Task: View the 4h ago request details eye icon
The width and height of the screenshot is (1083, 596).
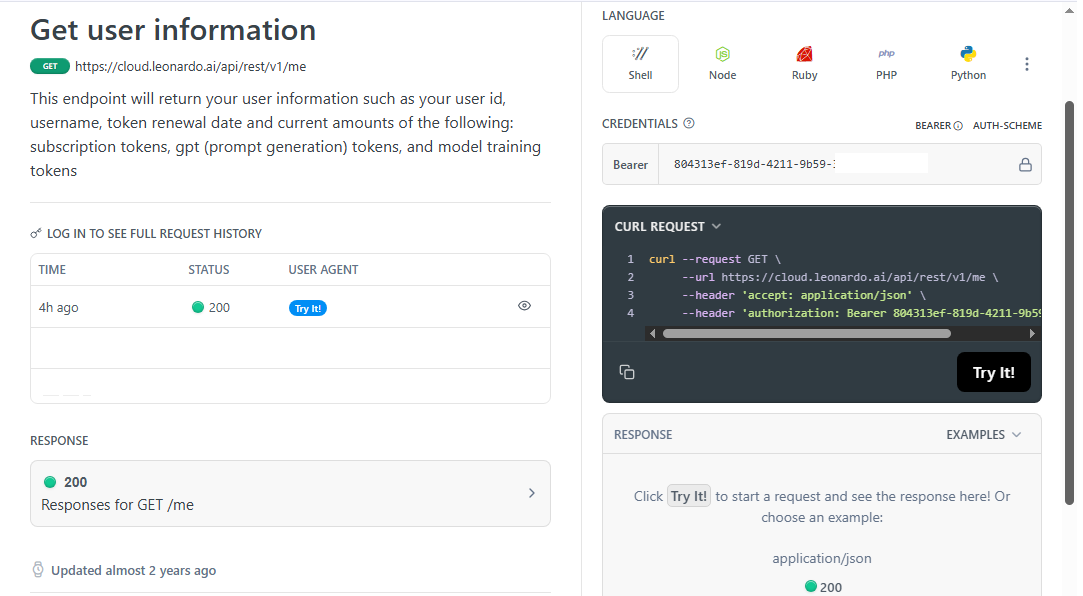Action: pyautogui.click(x=524, y=306)
